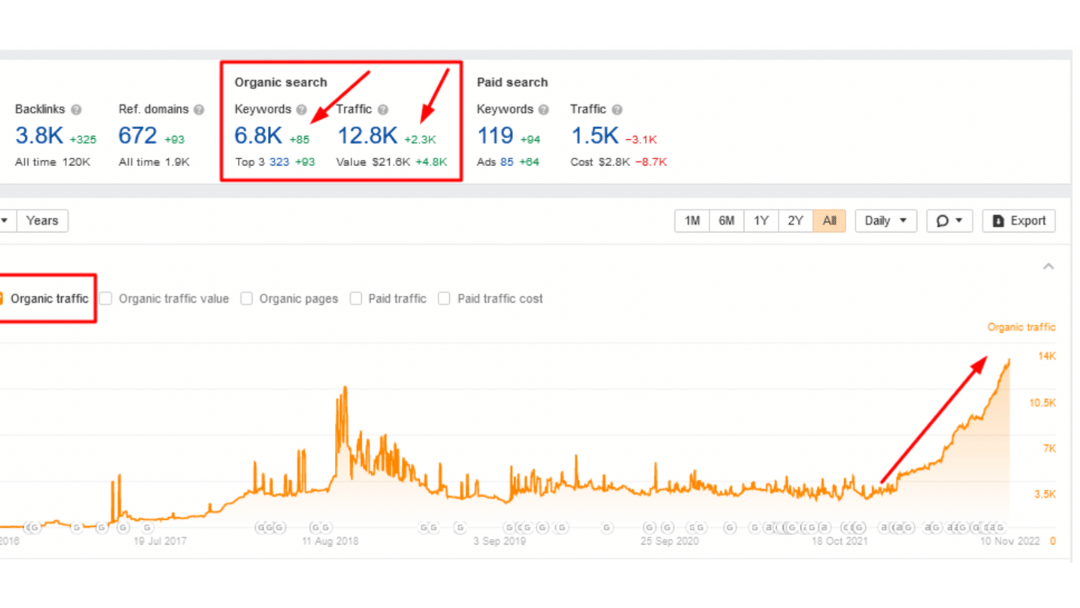Open the Daily granularity dropdown

[885, 220]
